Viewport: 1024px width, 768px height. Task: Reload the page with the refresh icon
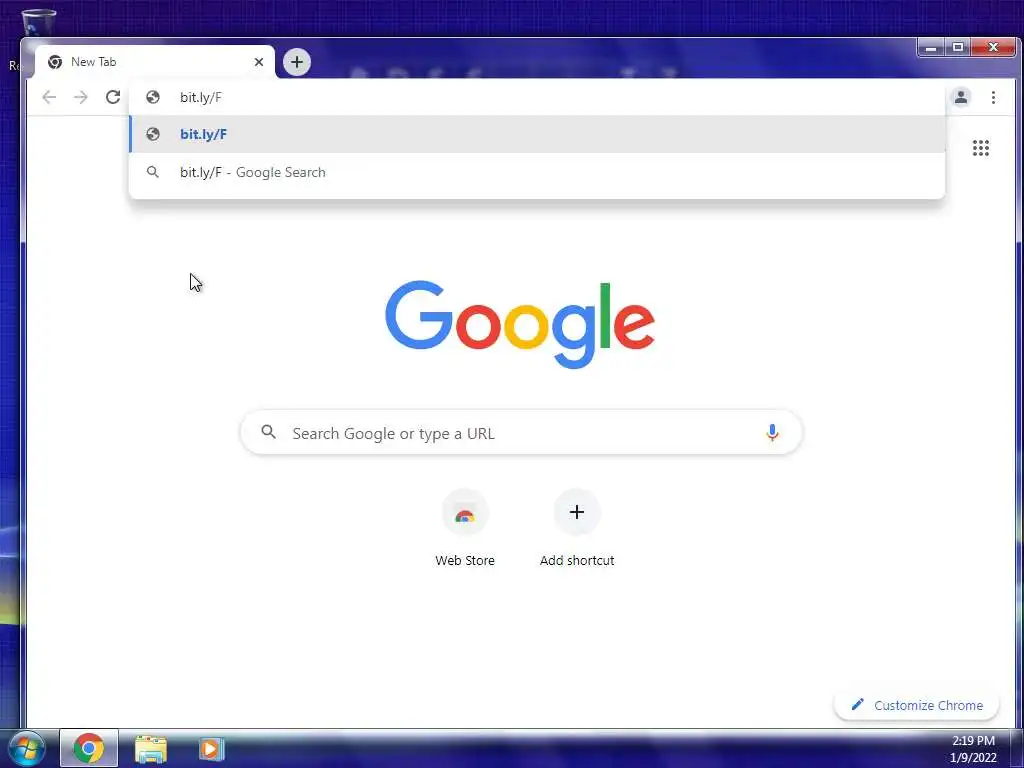click(113, 97)
